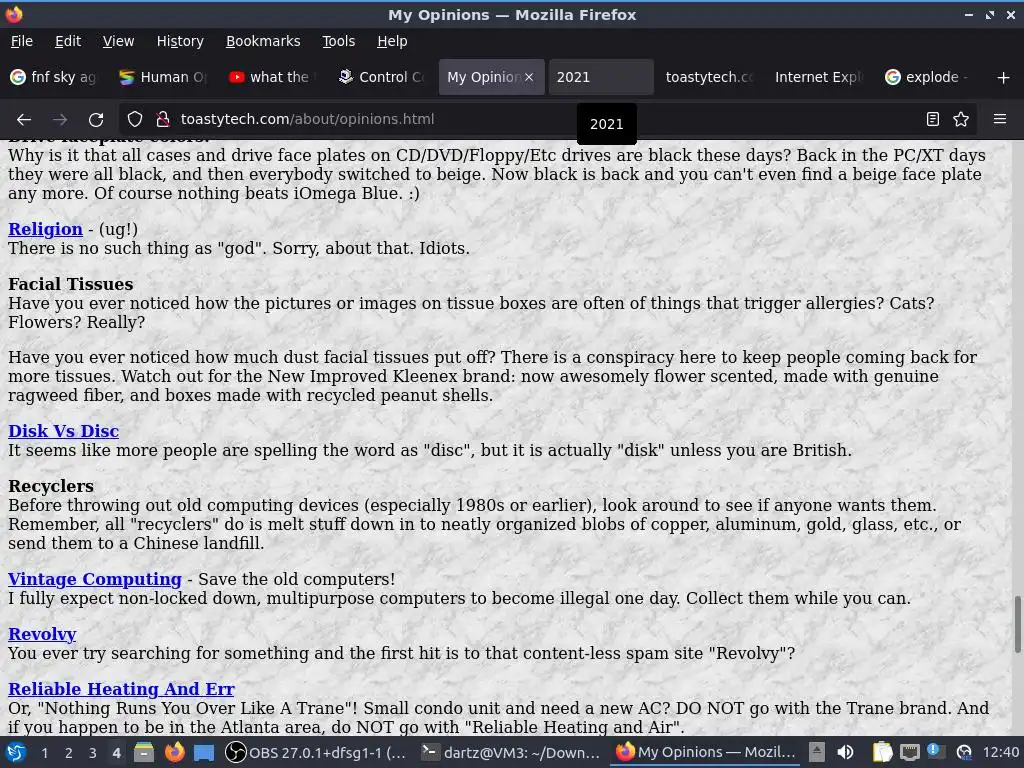1024x768 pixels.
Task: Switch to workspace 3
Action: point(93,753)
